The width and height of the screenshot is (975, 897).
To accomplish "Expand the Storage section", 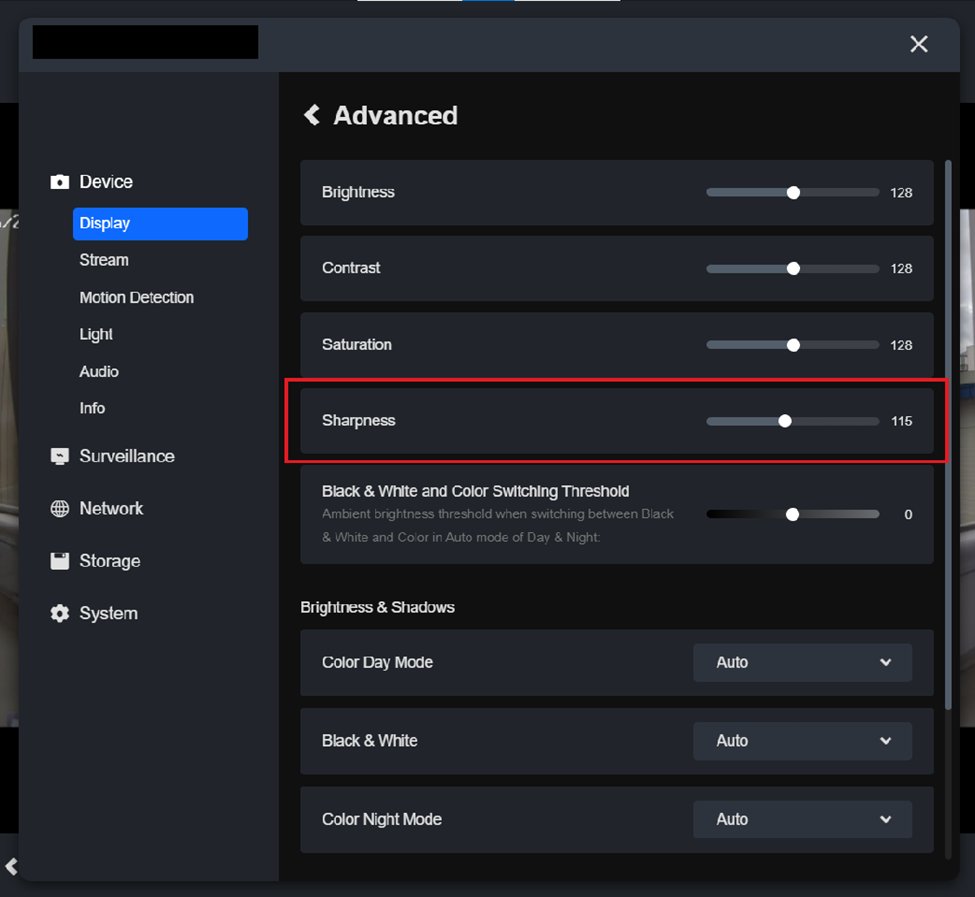I will pyautogui.click(x=110, y=561).
